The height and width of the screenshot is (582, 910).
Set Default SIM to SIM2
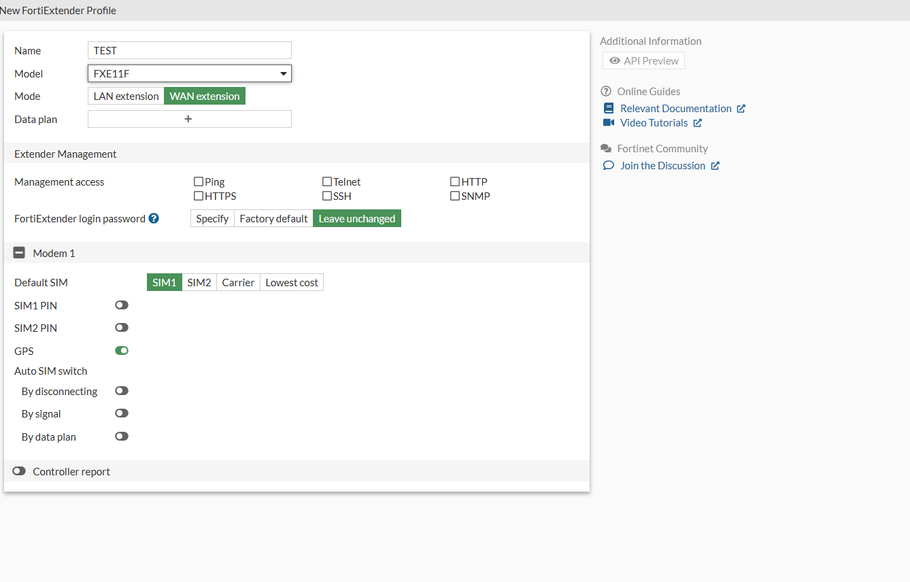199,283
